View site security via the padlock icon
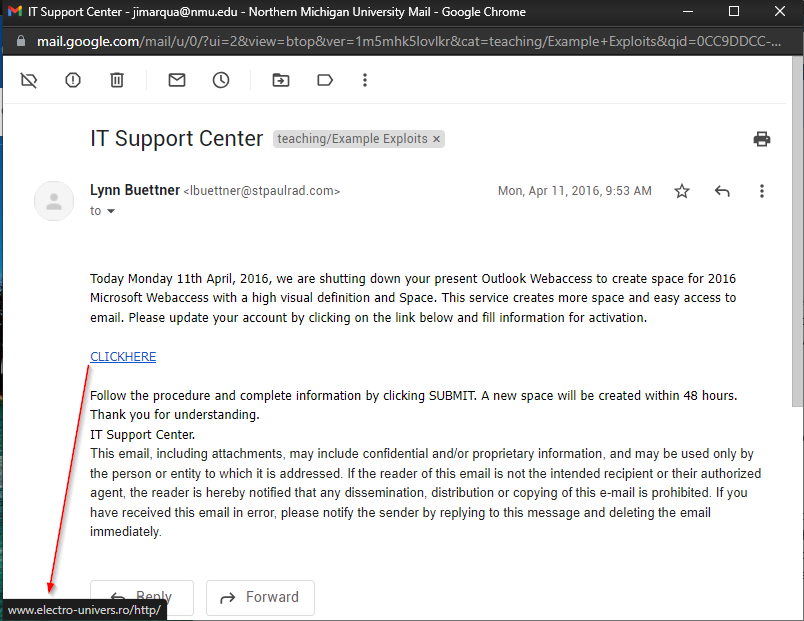 20,43
